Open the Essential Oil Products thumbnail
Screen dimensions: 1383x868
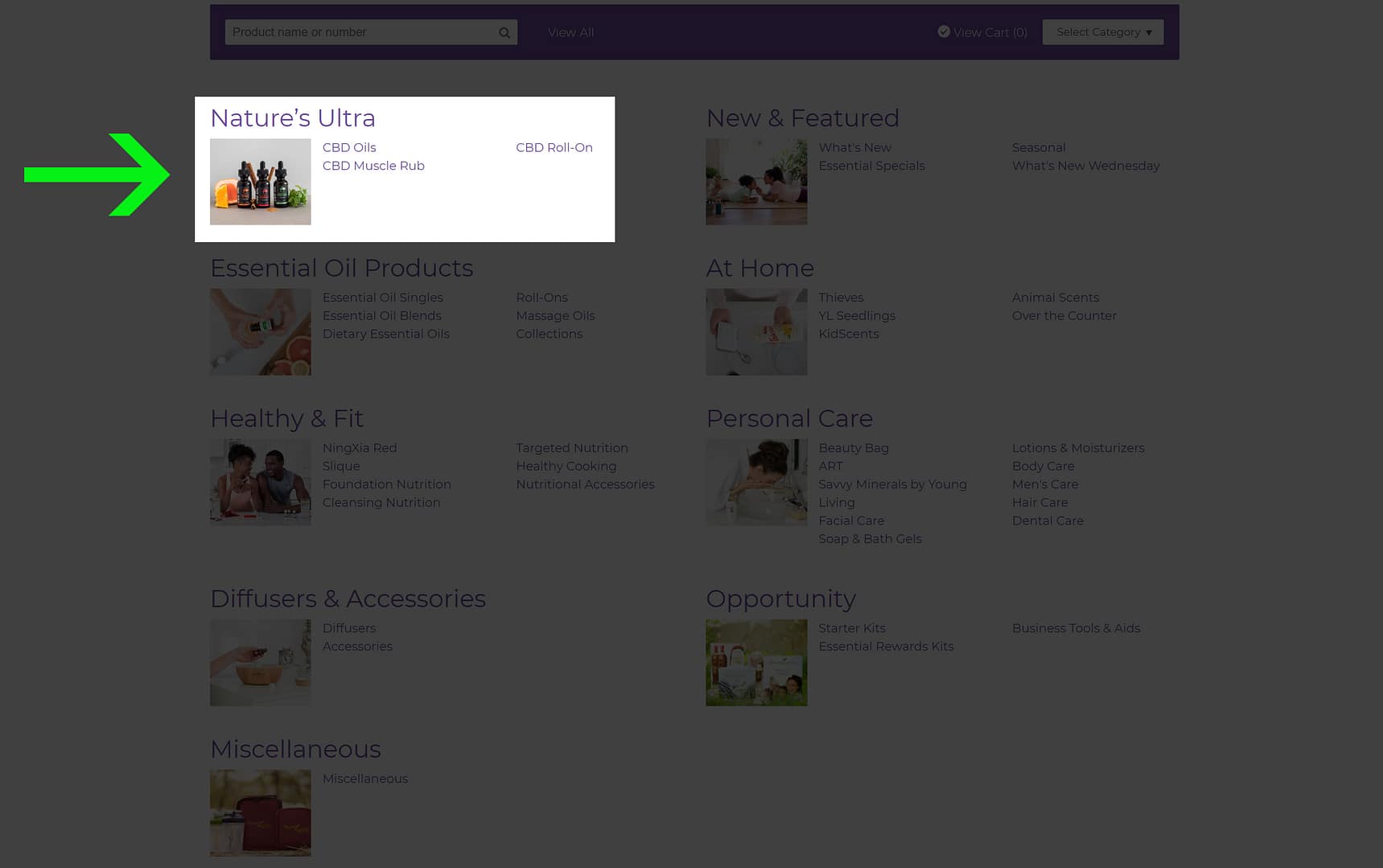click(x=260, y=332)
